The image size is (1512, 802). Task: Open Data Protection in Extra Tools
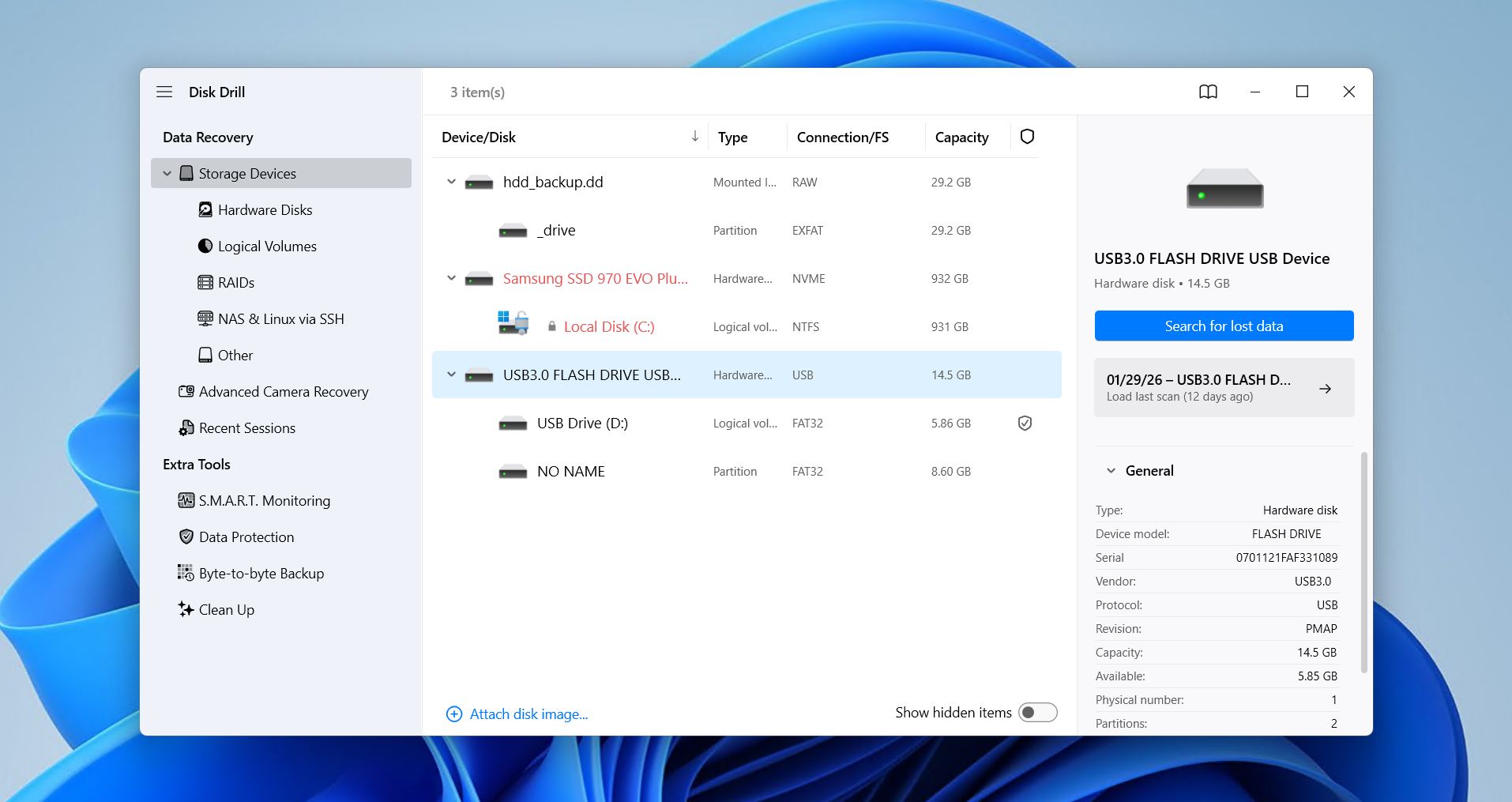pyautogui.click(x=246, y=537)
